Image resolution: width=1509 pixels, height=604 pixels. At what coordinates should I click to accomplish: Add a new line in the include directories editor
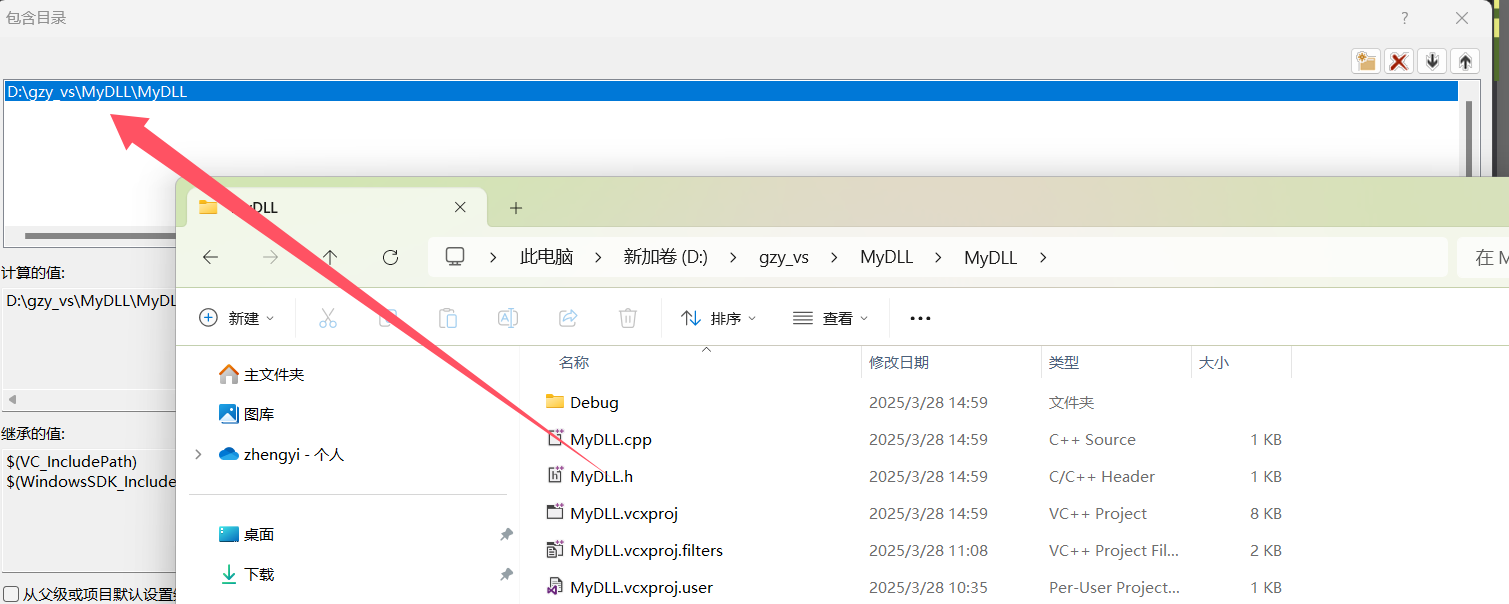tap(1365, 61)
